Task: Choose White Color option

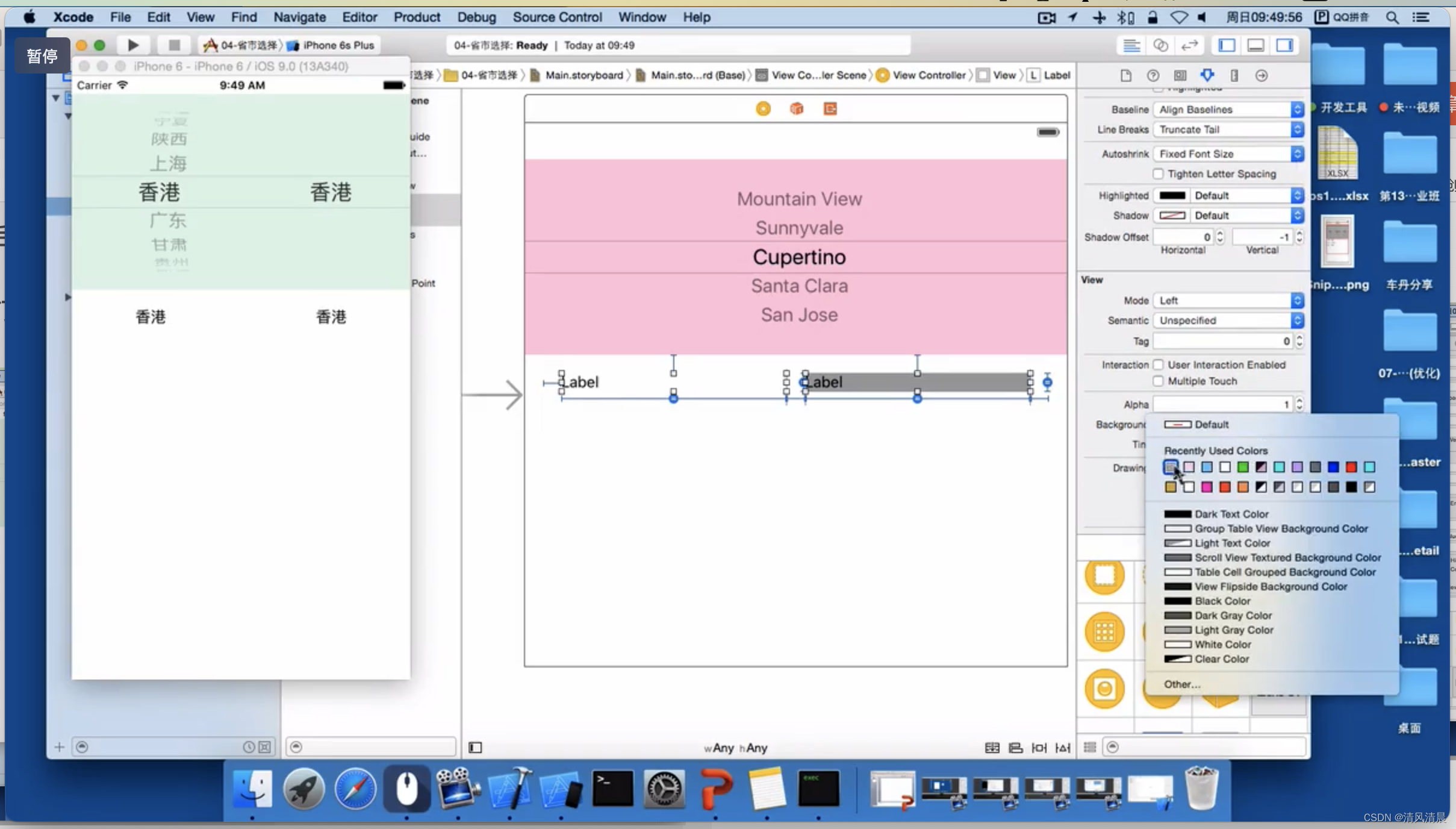Action: pyautogui.click(x=1207, y=644)
